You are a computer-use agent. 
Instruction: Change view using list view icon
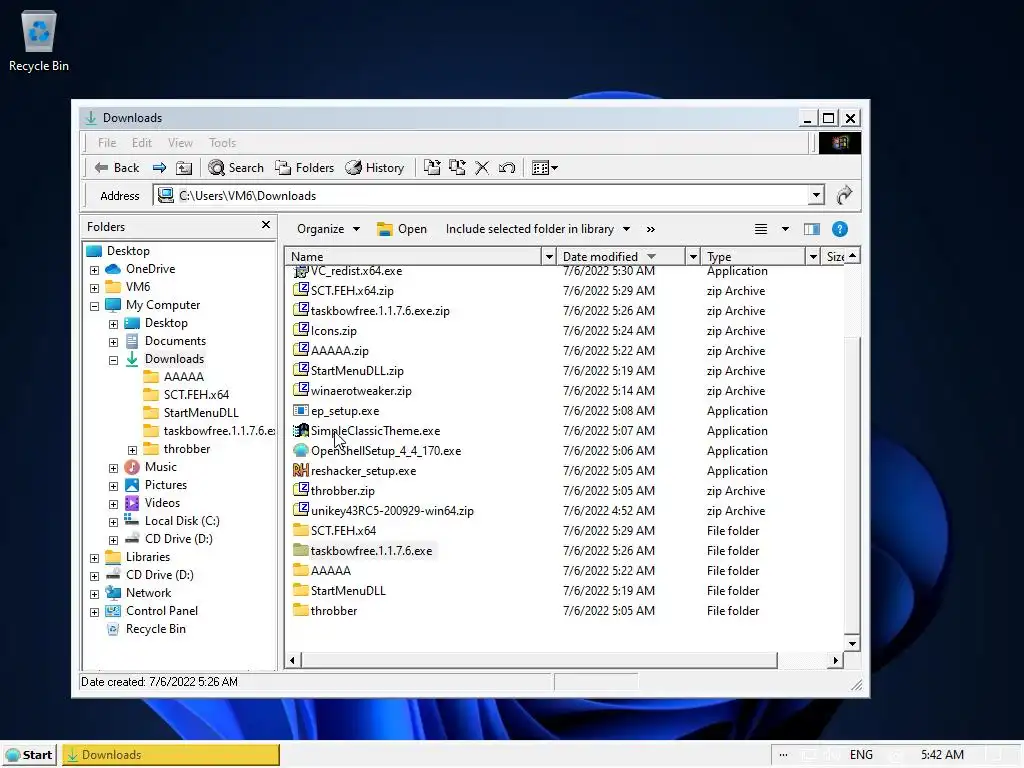[761, 229]
